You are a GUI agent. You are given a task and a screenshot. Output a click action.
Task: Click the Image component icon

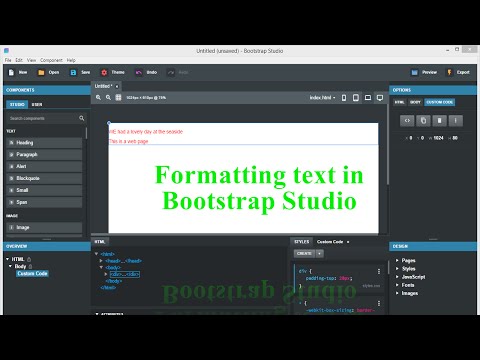point(11,227)
